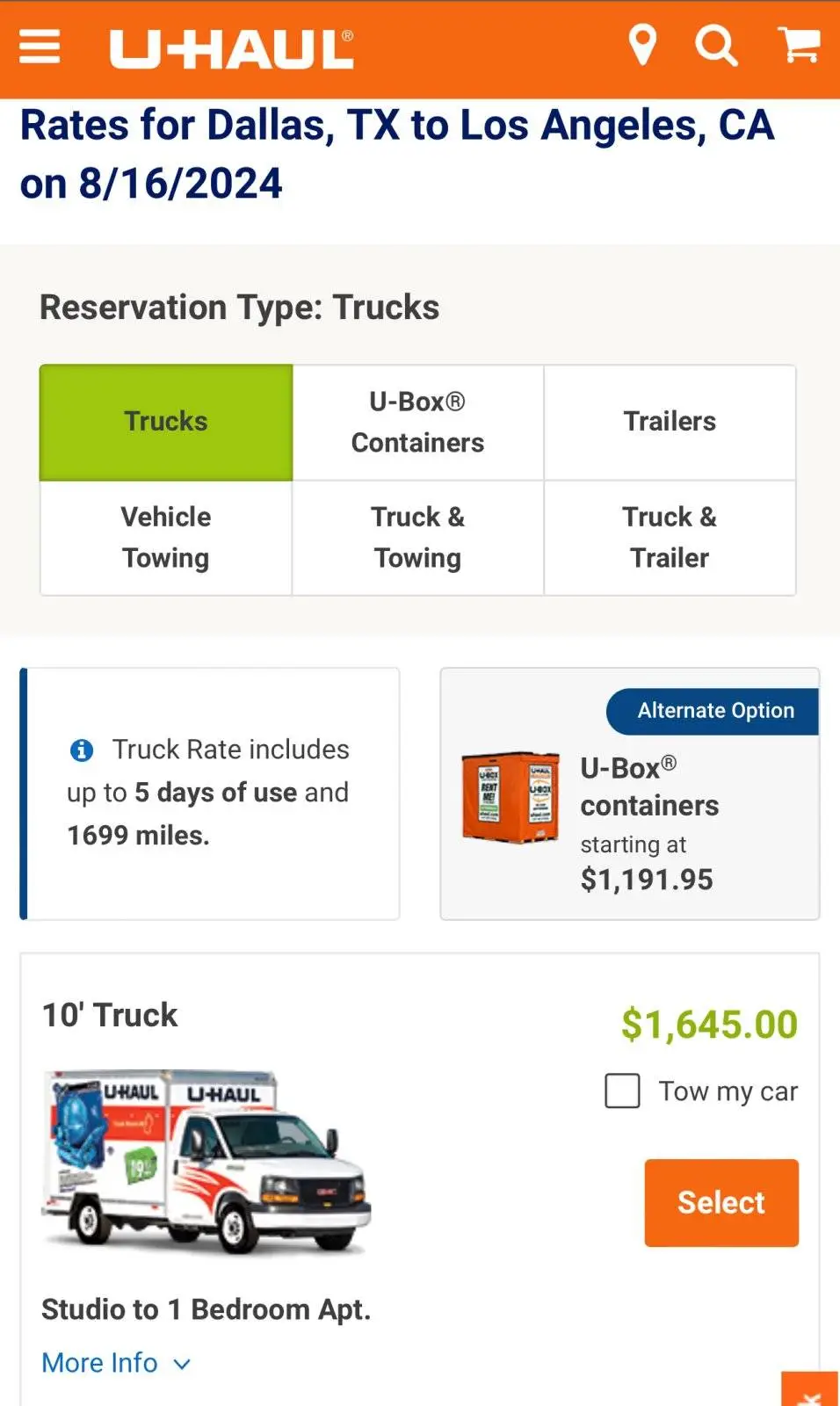Switch to the Trailers tab

[x=670, y=422]
